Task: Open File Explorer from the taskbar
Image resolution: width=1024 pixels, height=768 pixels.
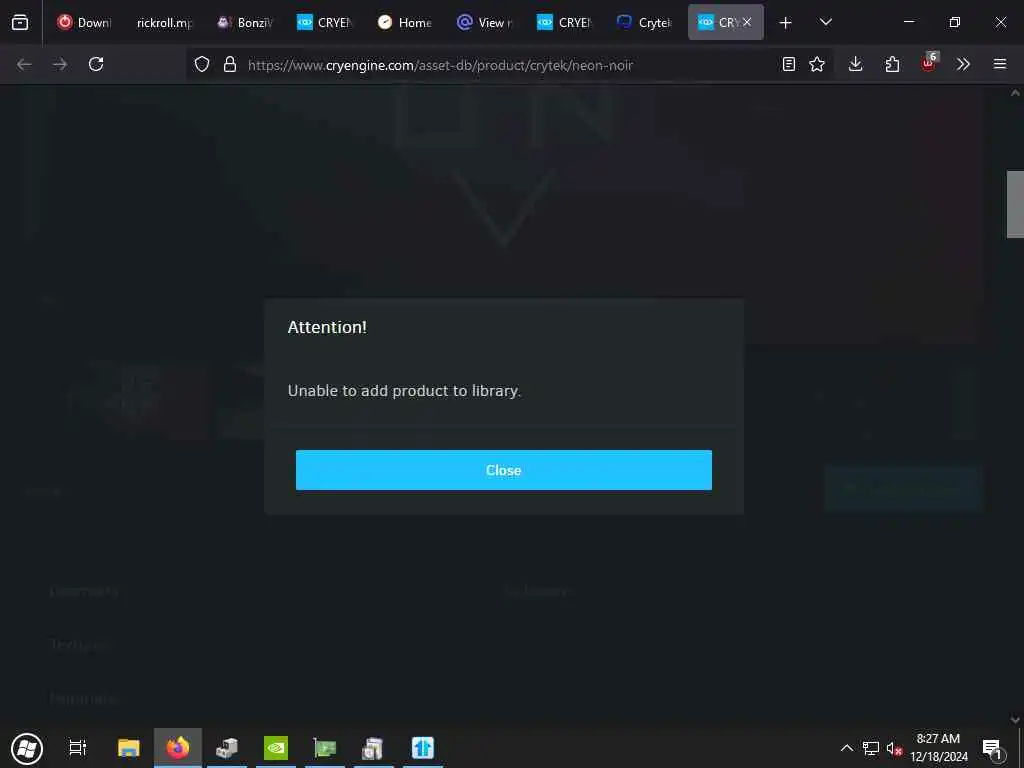Action: click(129, 748)
